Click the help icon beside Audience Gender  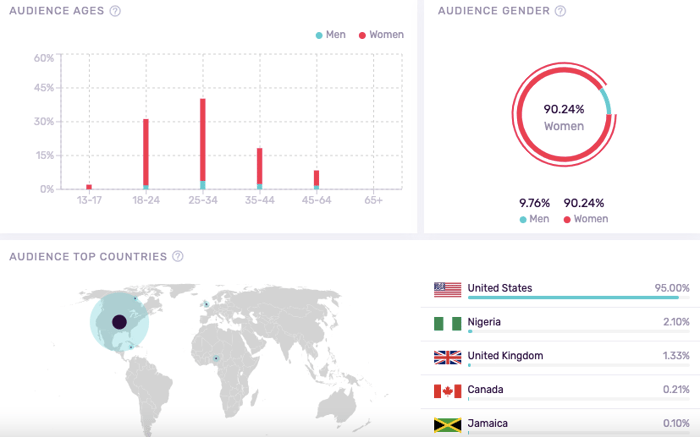point(560,11)
